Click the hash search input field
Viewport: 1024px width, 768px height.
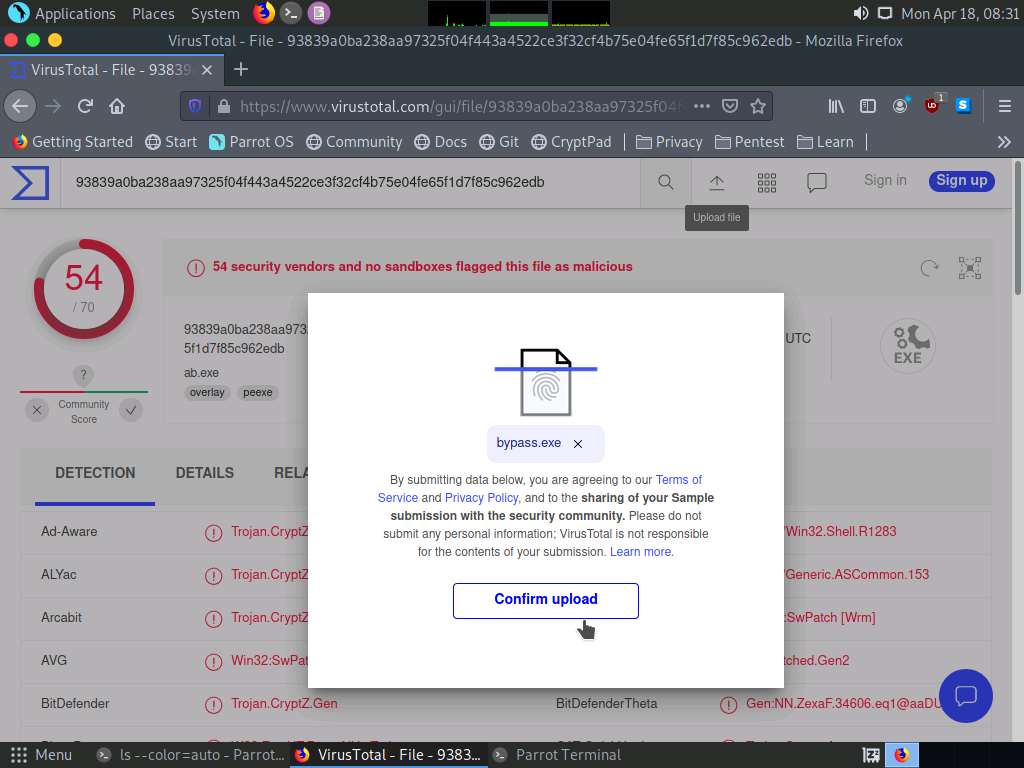tap(350, 182)
